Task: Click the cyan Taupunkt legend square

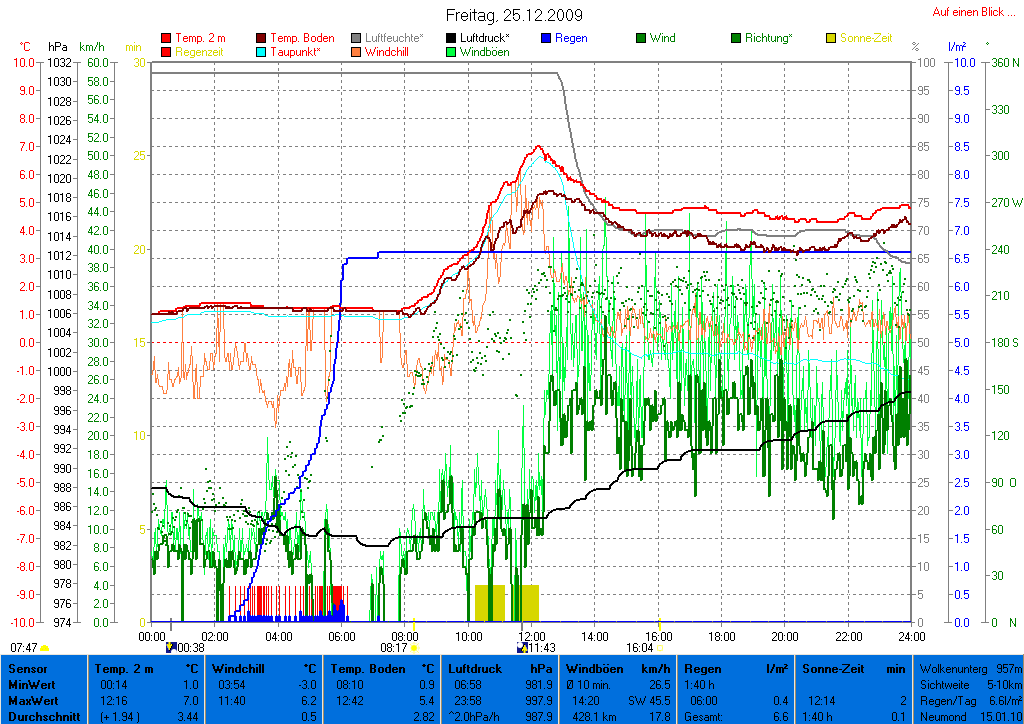Action: pos(262,52)
